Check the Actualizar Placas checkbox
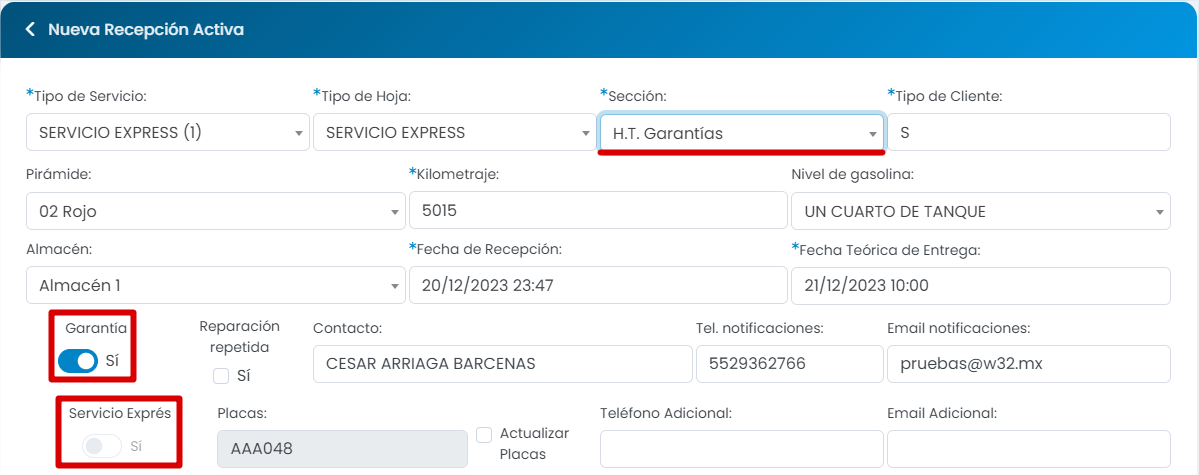1199x475 pixels. coord(484,434)
